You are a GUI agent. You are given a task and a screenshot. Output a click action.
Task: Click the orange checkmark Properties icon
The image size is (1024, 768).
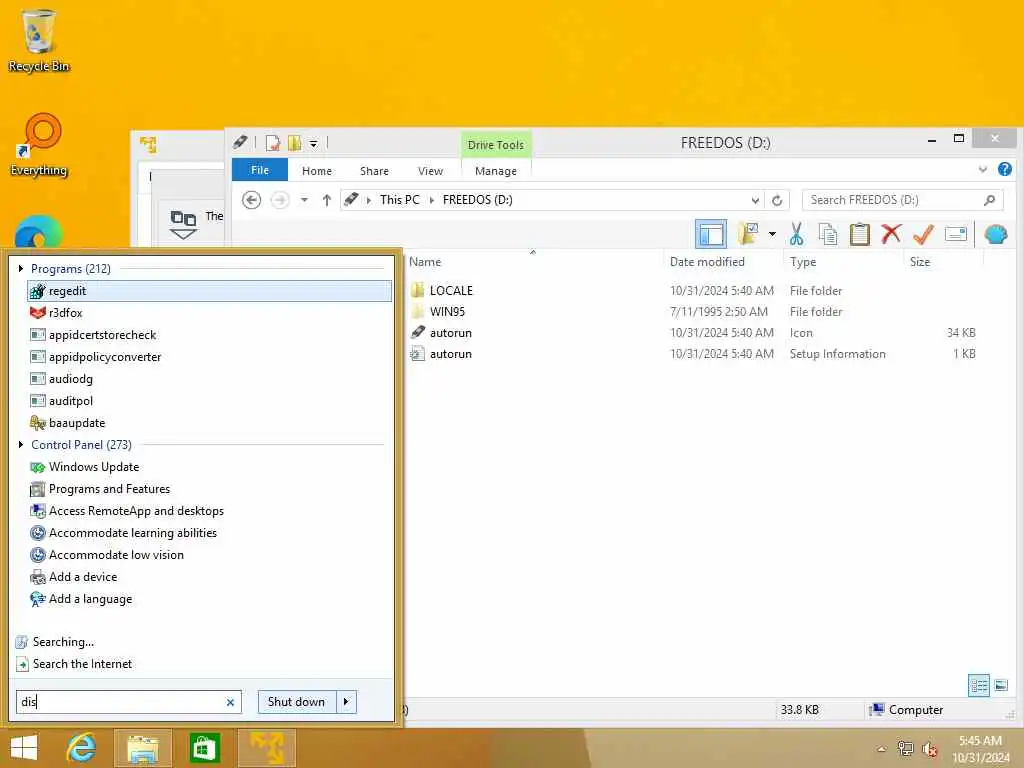click(923, 233)
